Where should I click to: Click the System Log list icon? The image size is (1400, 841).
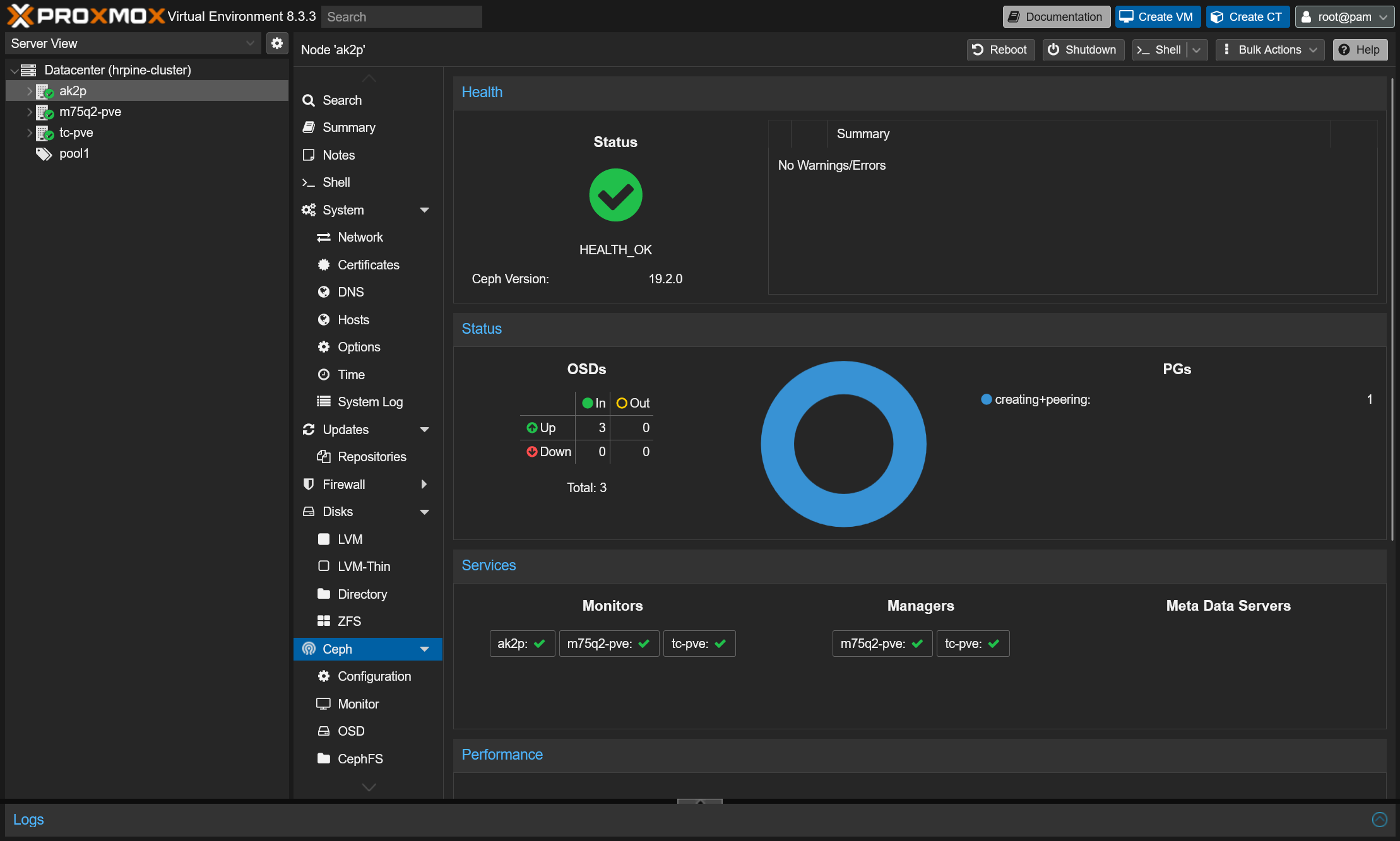click(x=324, y=402)
